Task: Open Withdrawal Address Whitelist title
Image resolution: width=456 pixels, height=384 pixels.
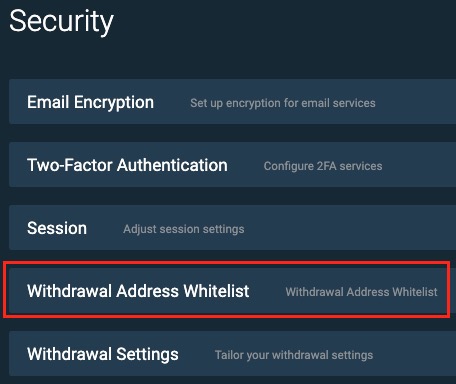Action: [138, 291]
